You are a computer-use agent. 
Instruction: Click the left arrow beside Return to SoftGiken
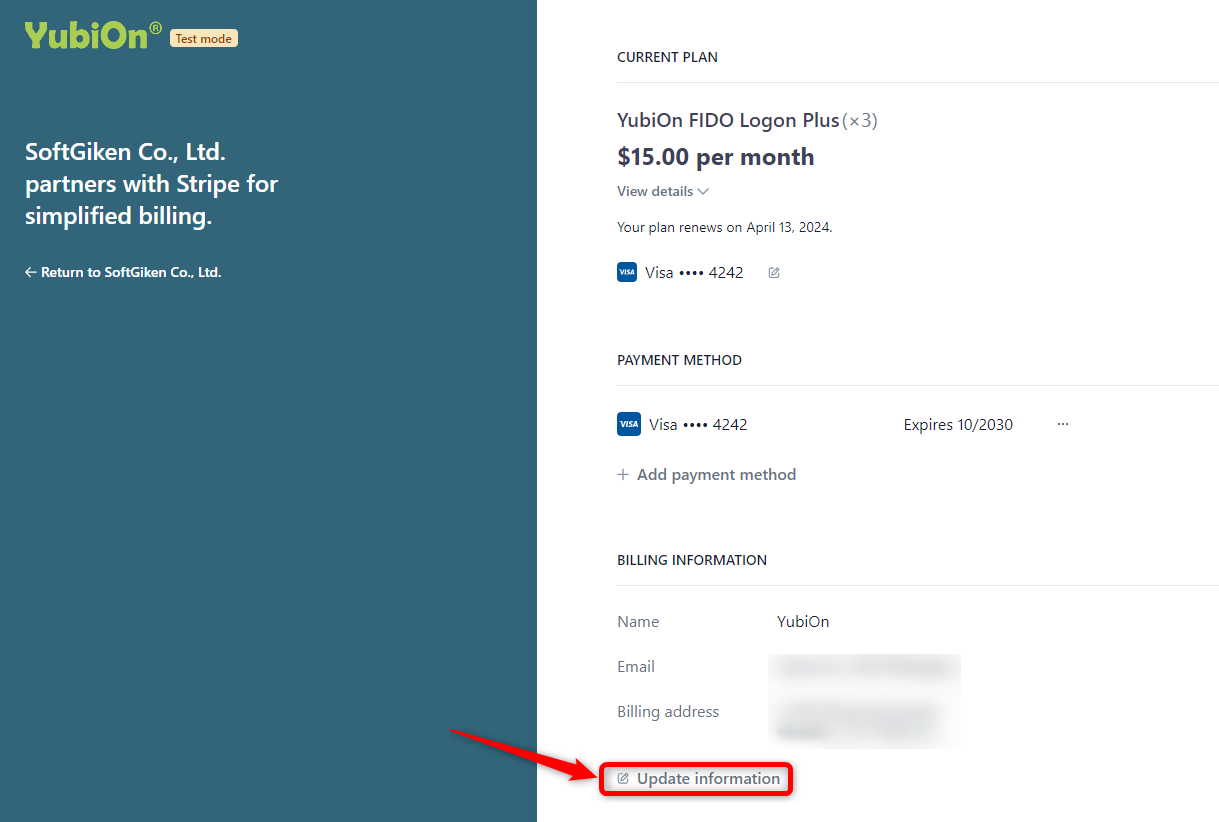click(31, 272)
